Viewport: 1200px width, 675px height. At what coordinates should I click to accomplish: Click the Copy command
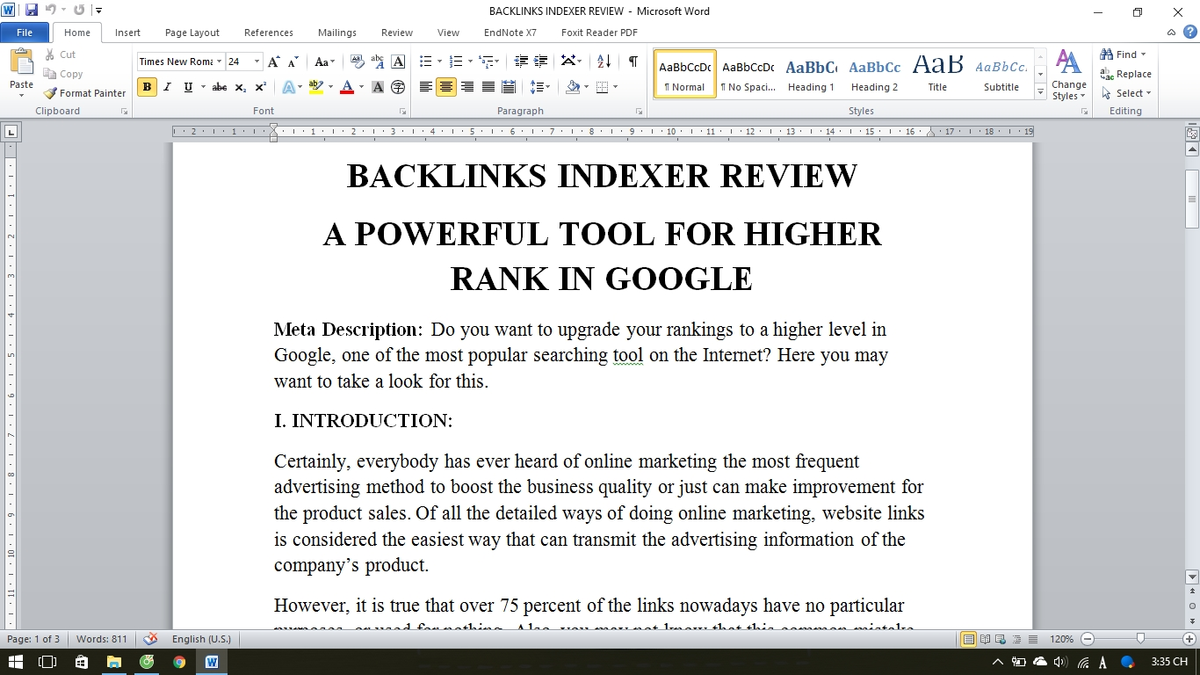64,73
